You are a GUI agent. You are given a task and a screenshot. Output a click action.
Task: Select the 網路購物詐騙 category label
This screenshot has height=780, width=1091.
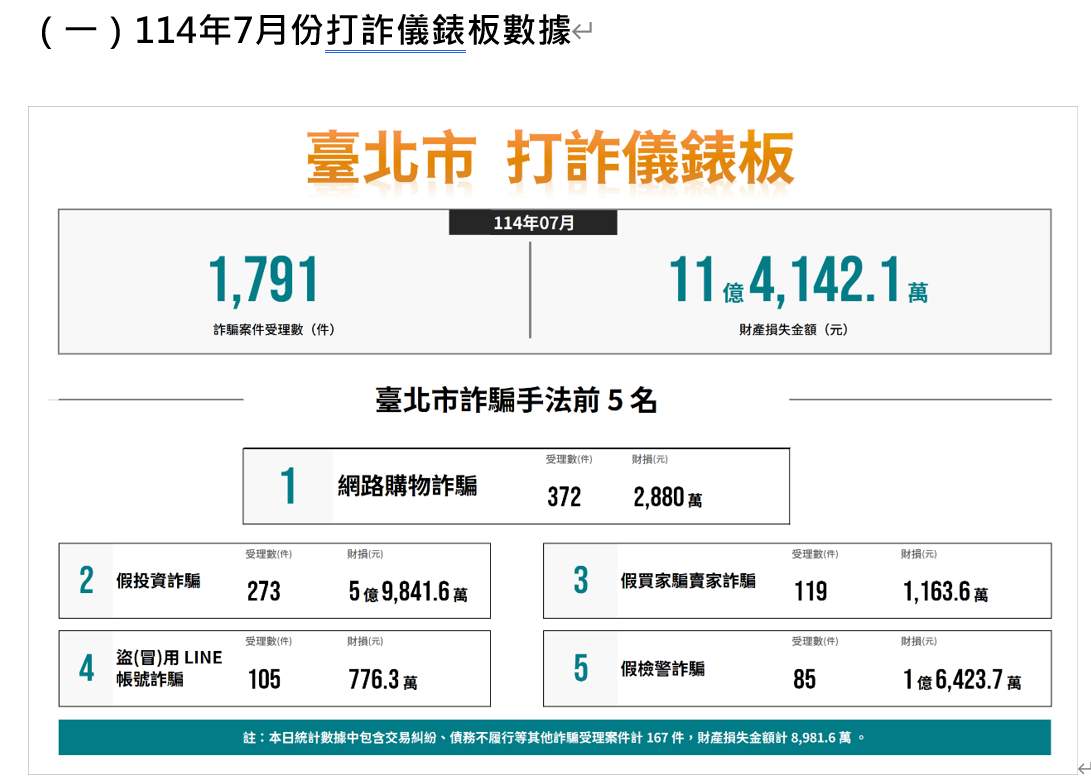point(407,487)
